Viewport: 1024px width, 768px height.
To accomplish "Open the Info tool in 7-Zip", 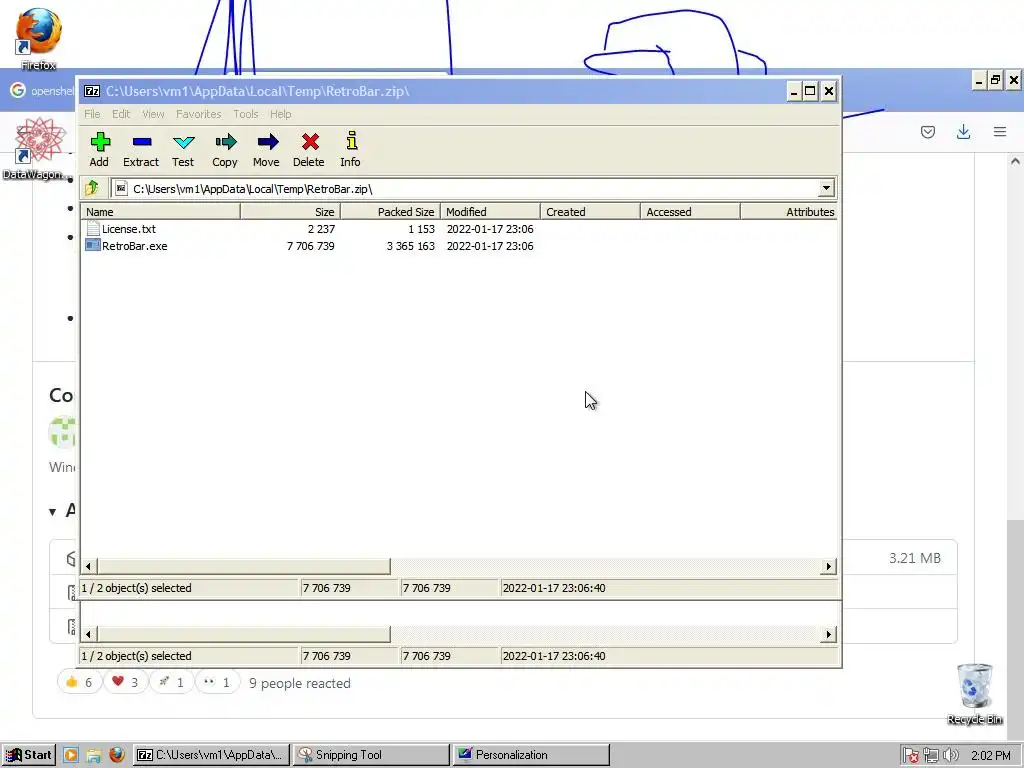I will click(351, 149).
